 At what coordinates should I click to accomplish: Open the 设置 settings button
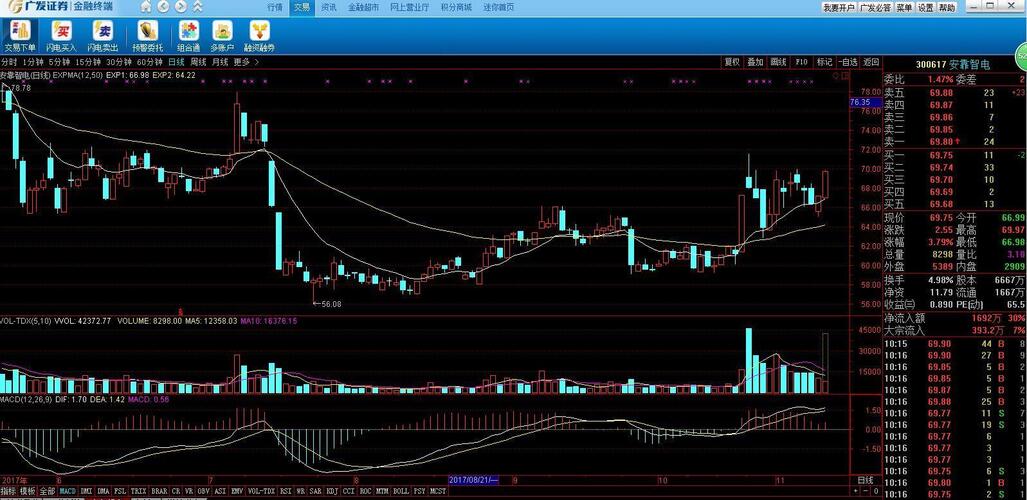coord(925,8)
